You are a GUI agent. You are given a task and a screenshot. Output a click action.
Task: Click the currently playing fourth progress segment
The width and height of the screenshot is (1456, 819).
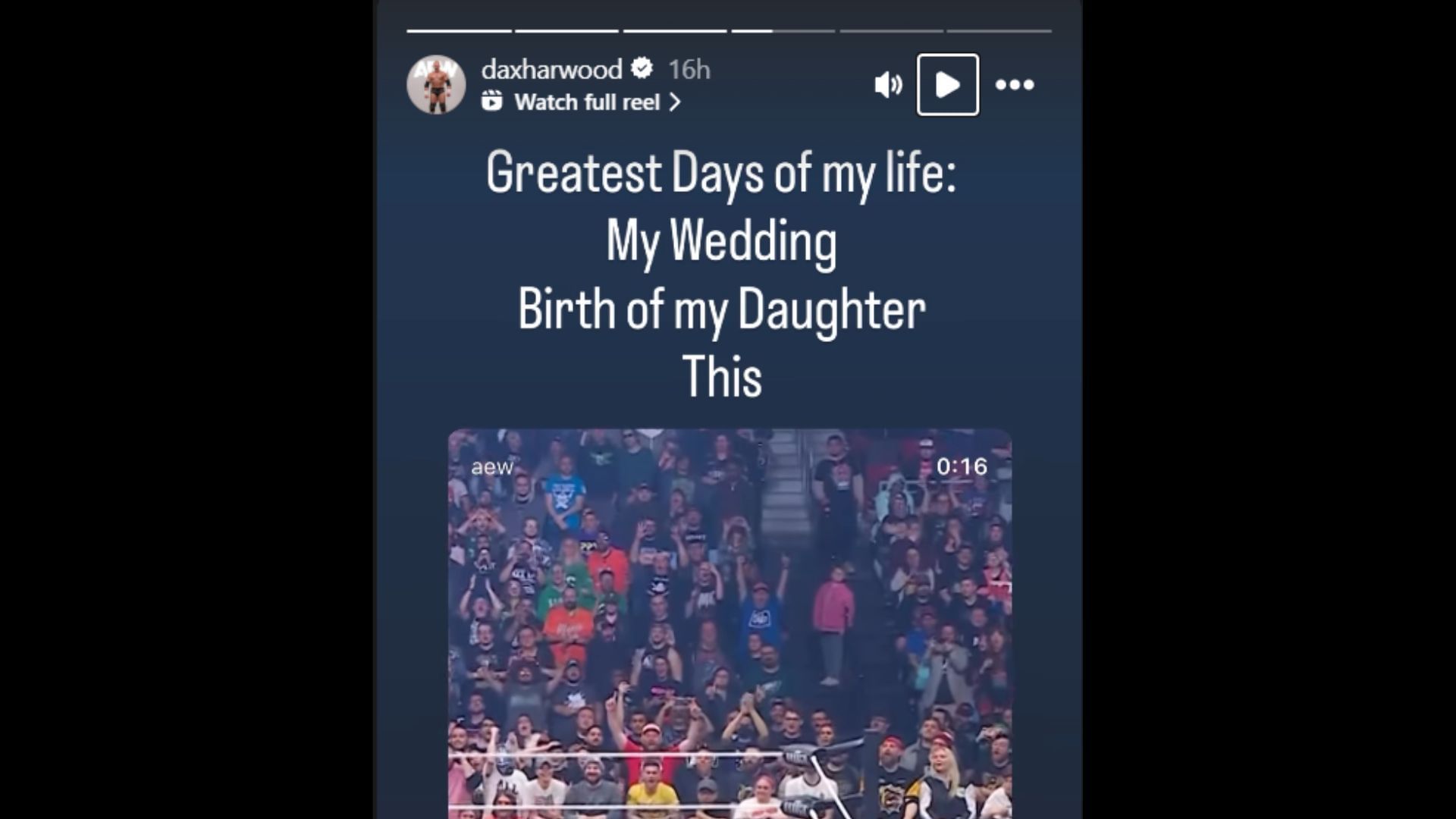pyautogui.click(x=783, y=31)
